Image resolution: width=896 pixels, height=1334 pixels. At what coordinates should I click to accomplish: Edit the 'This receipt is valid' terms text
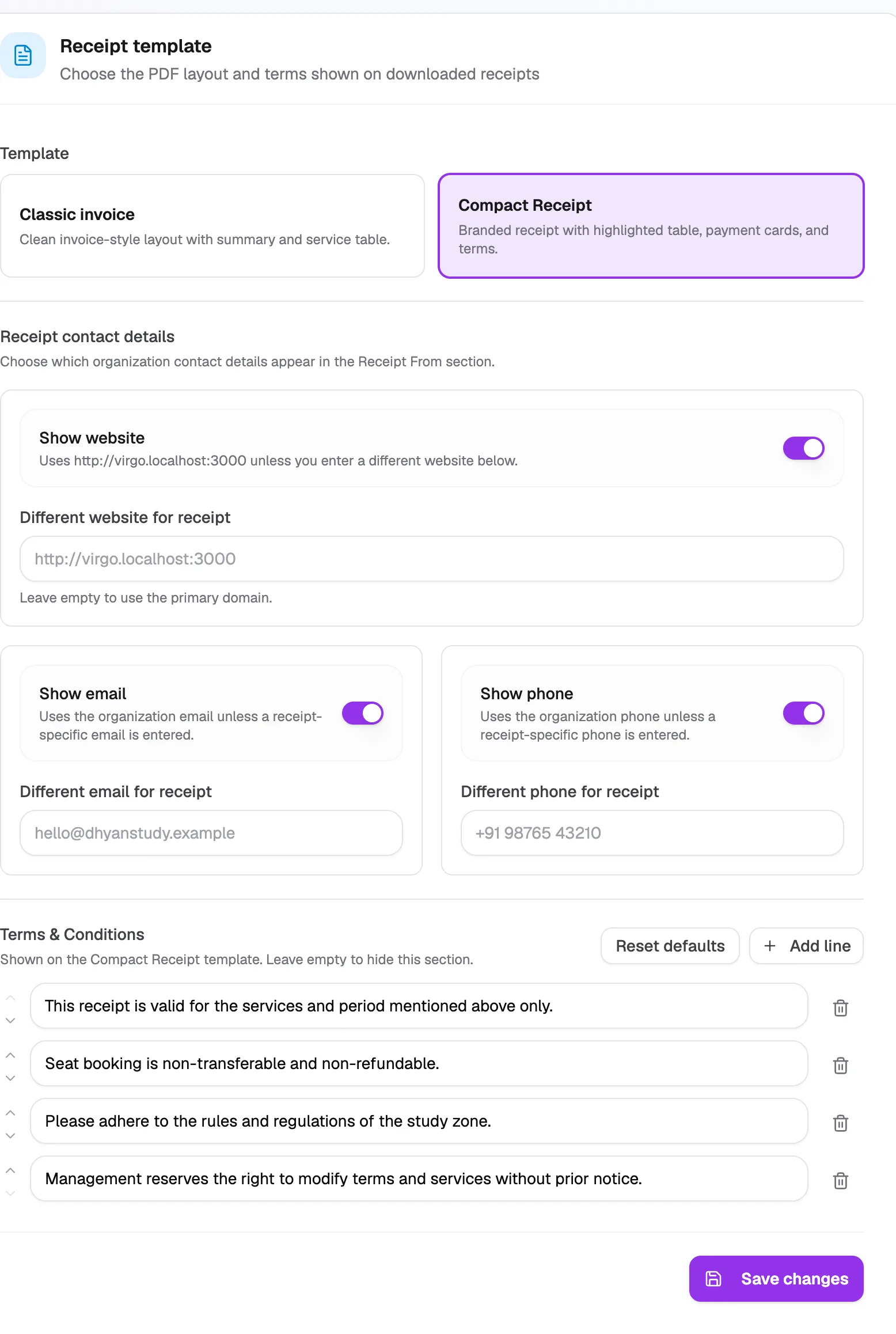[x=419, y=1006]
